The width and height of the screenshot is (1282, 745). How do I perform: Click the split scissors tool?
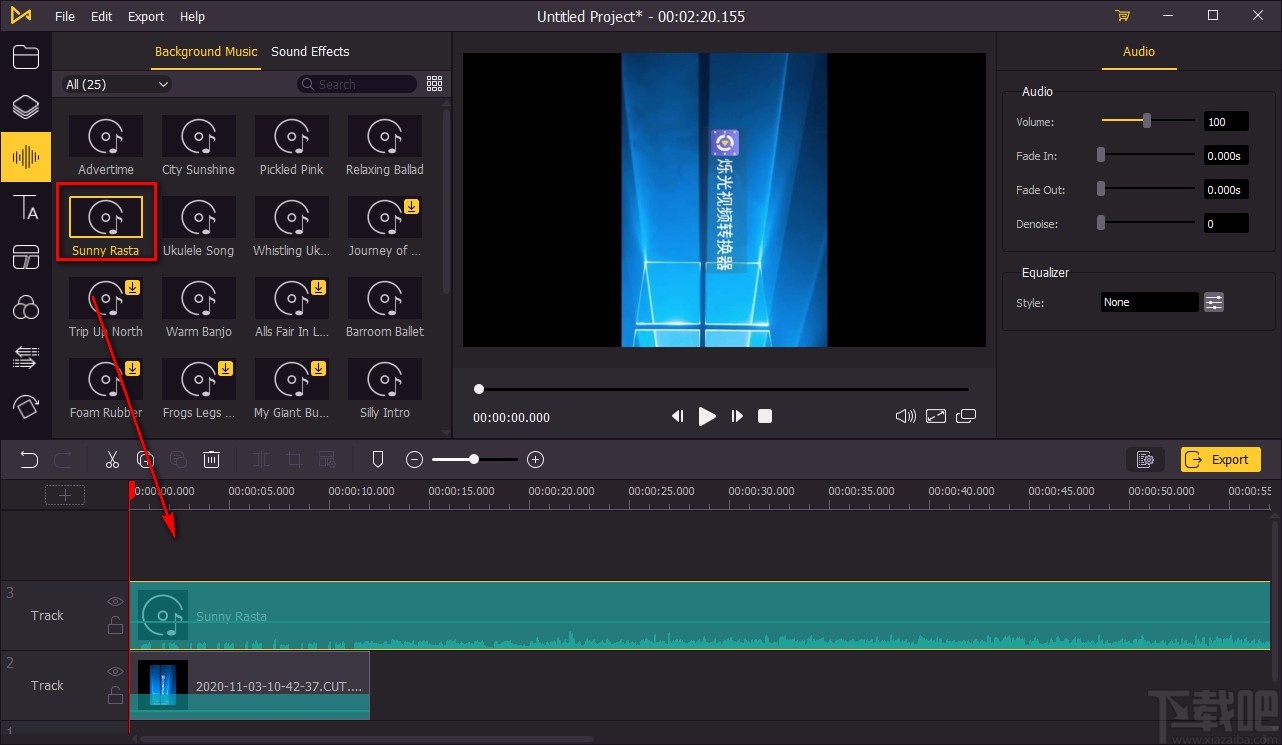pos(112,460)
